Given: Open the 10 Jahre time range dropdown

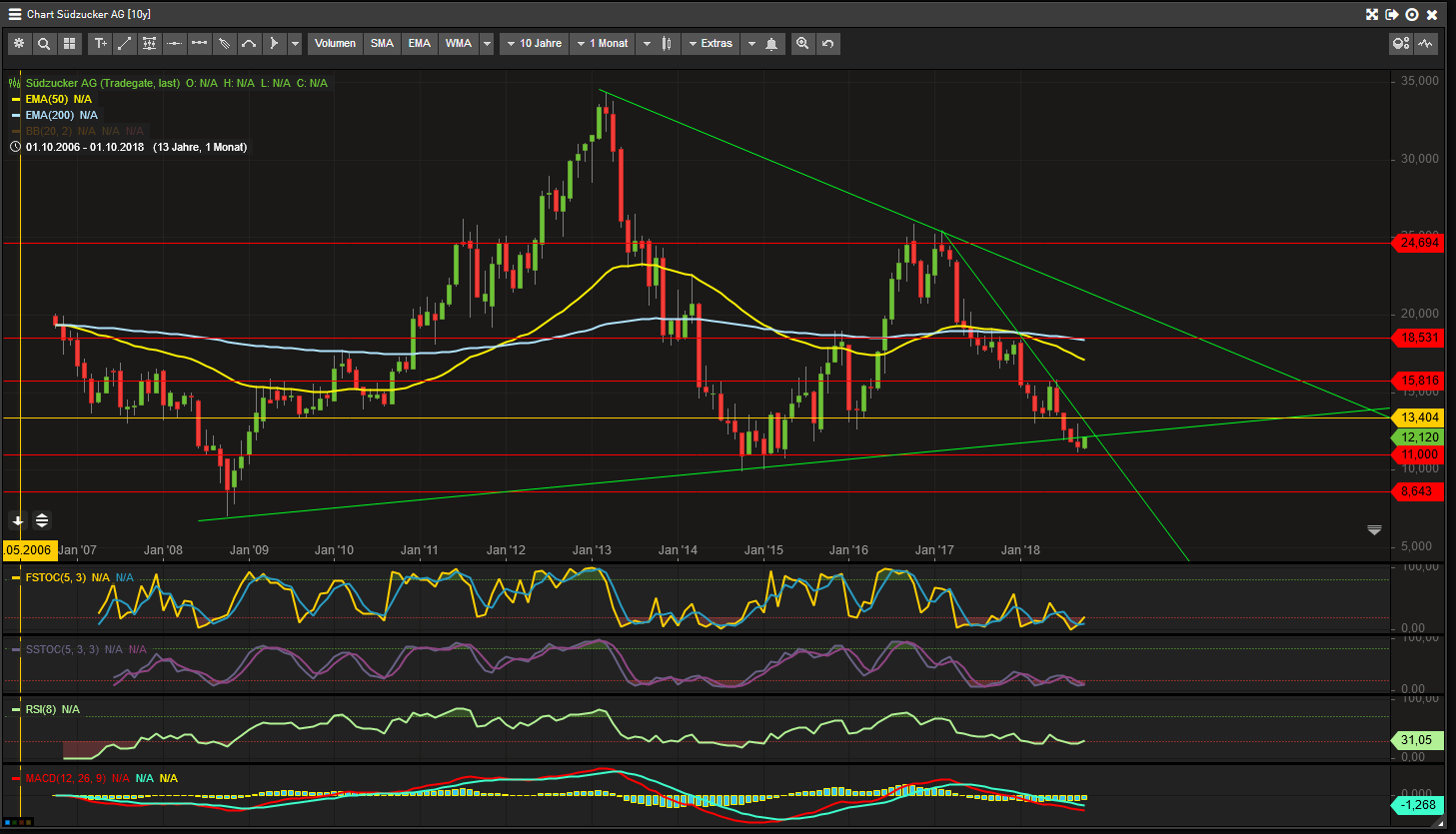Looking at the screenshot, I should click(534, 44).
